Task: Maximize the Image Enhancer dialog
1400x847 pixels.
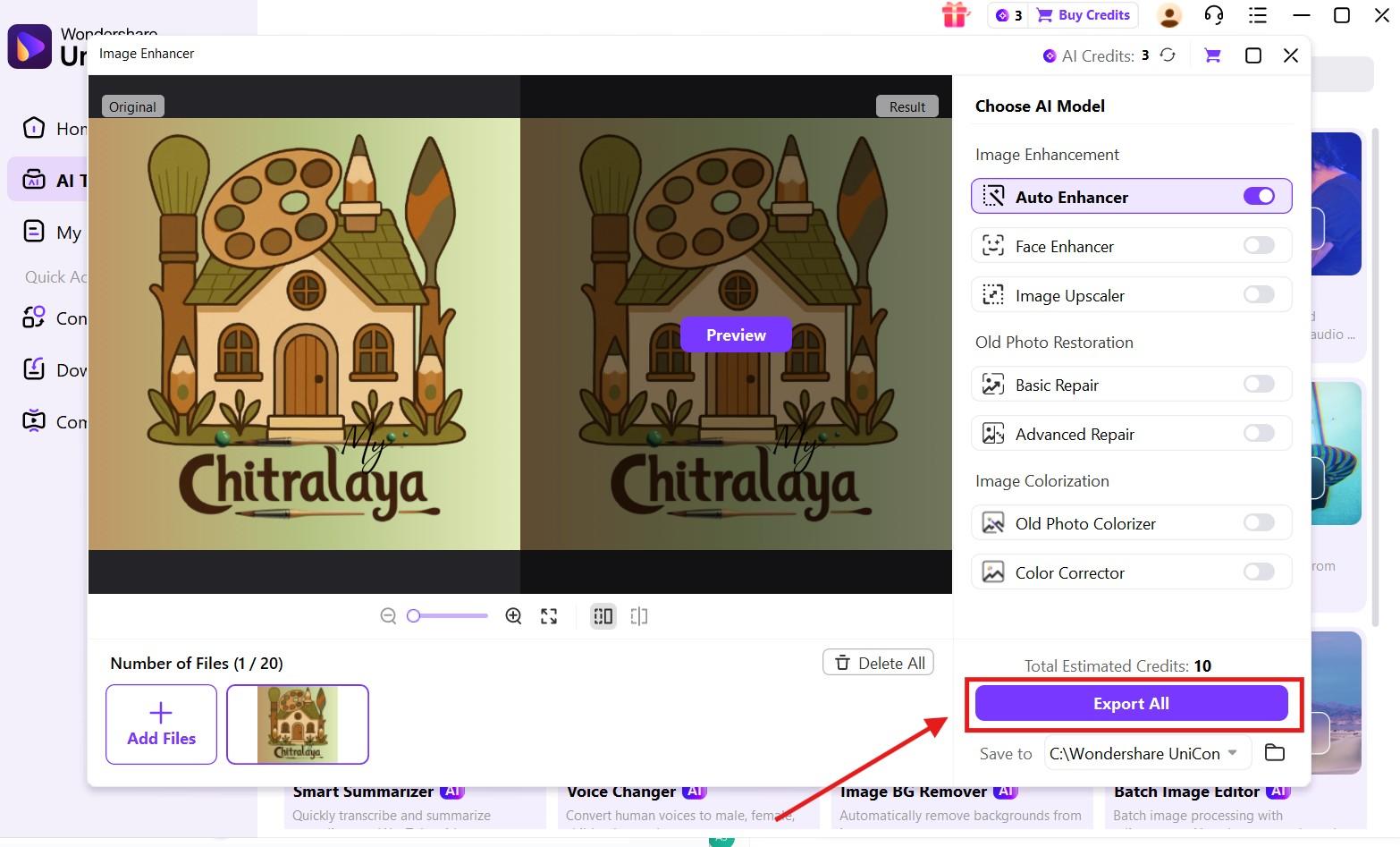Action: coord(1253,55)
